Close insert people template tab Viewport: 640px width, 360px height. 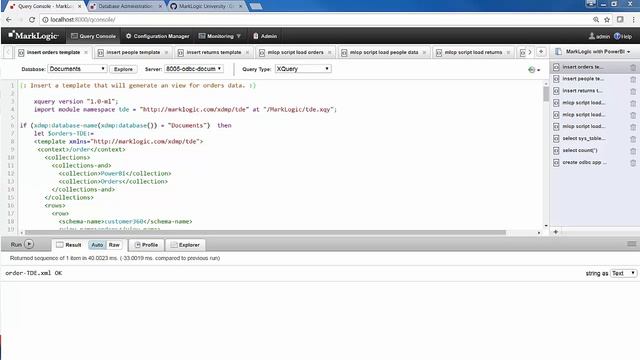click(x=166, y=53)
